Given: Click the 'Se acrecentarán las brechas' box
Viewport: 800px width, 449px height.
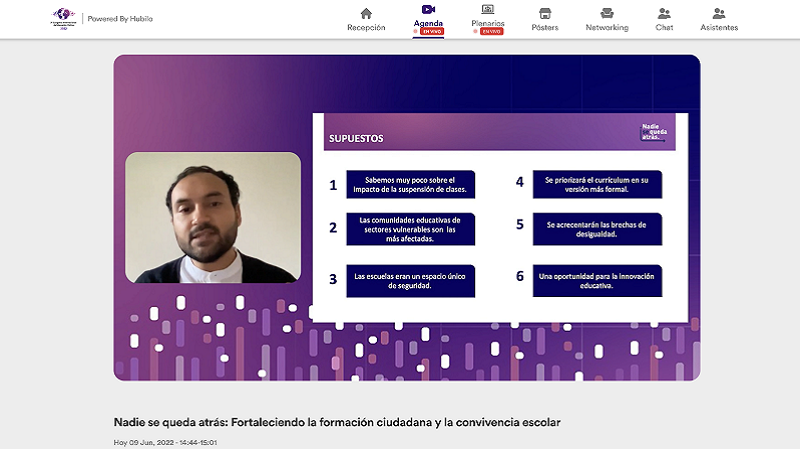Looking at the screenshot, I should (x=597, y=229).
